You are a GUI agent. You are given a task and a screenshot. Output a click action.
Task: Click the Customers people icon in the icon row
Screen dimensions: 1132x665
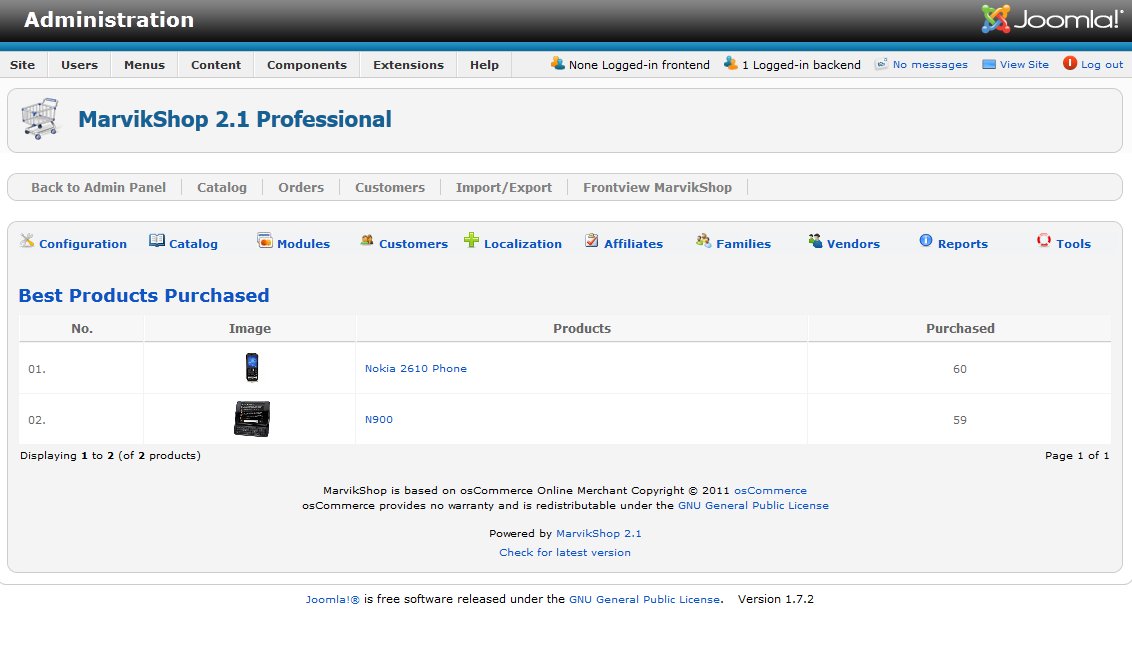coord(367,241)
